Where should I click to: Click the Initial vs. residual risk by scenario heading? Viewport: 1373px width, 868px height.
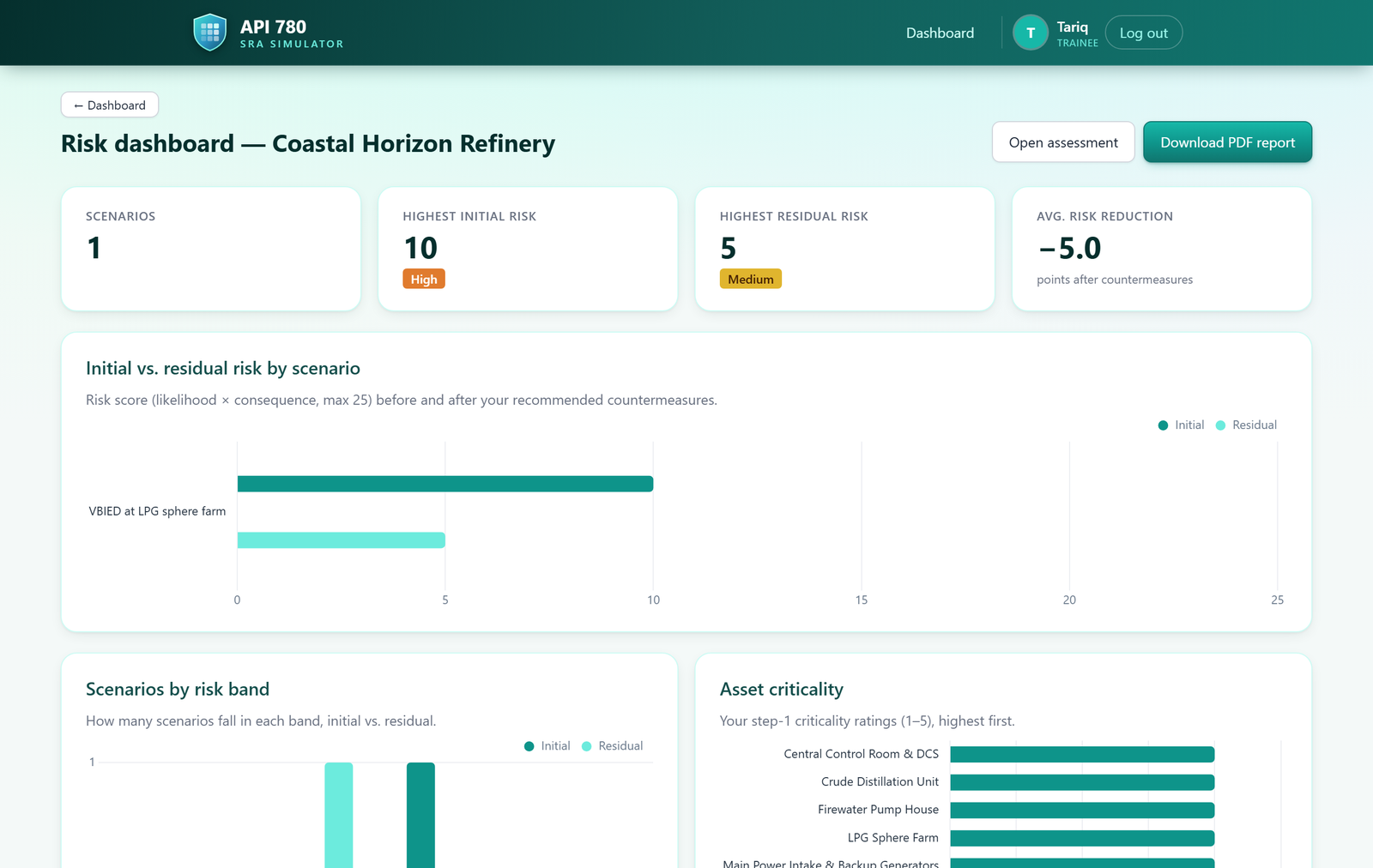click(x=223, y=368)
